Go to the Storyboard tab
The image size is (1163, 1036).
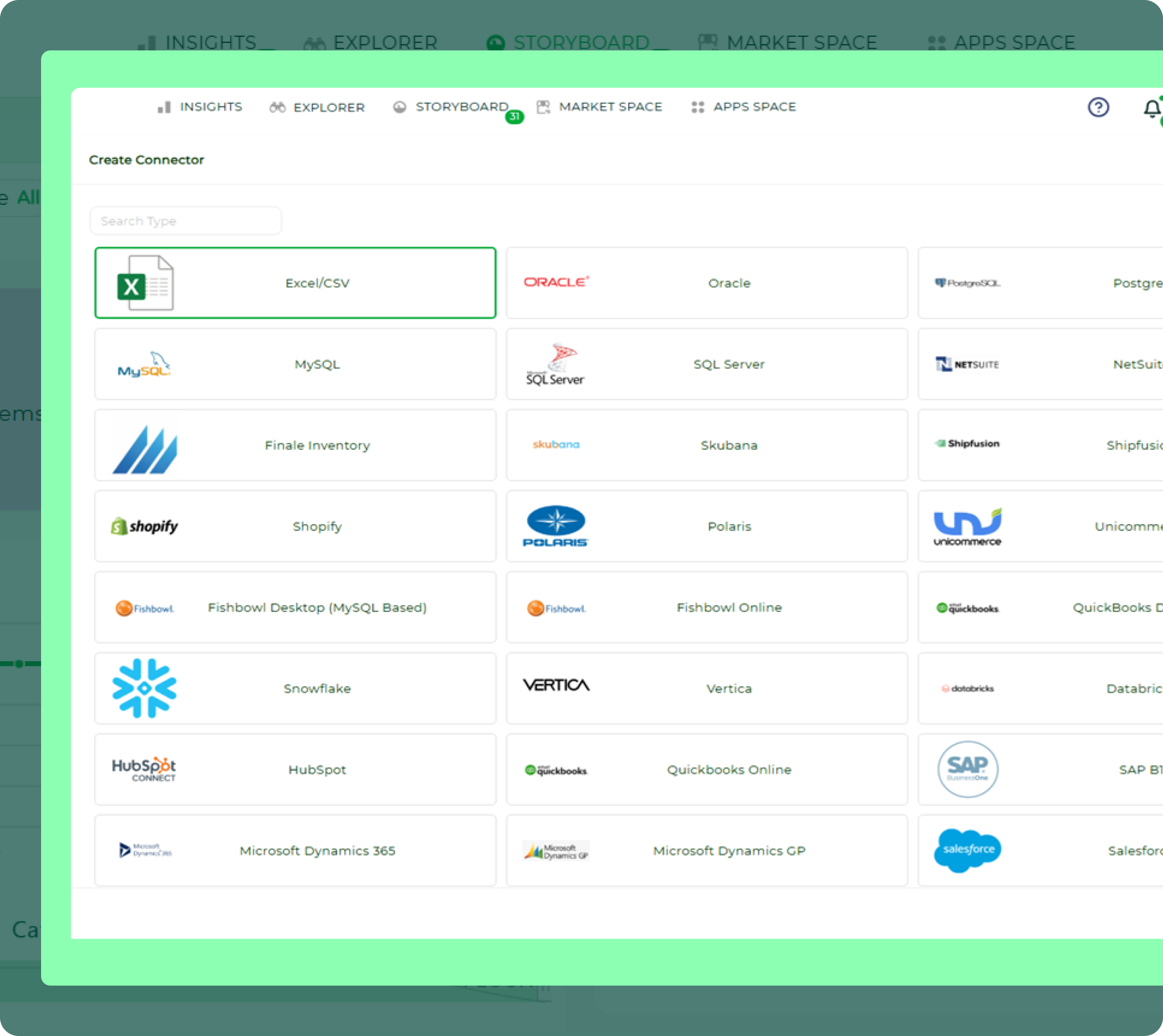tap(450, 106)
